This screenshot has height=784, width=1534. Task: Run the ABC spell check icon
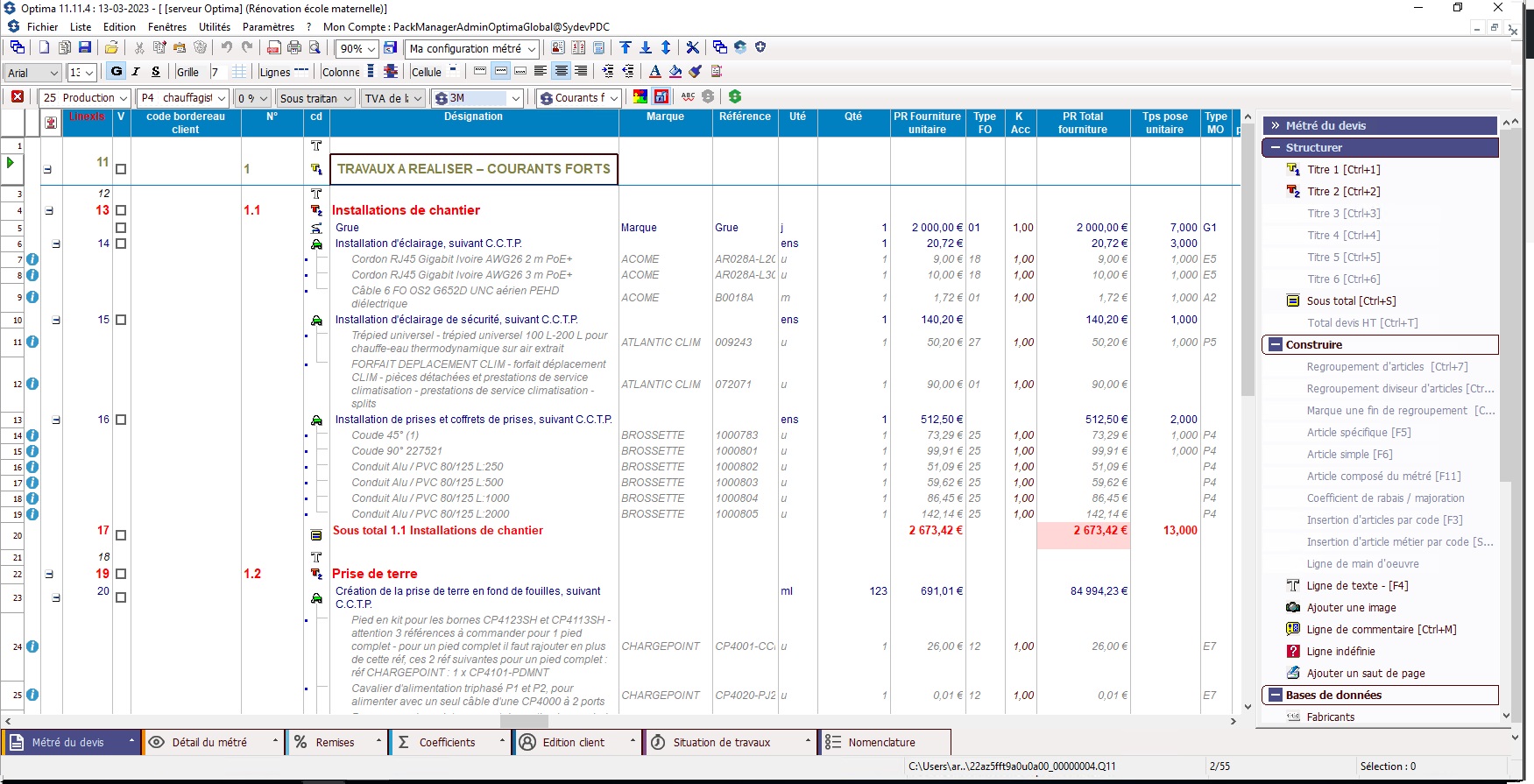click(x=688, y=96)
